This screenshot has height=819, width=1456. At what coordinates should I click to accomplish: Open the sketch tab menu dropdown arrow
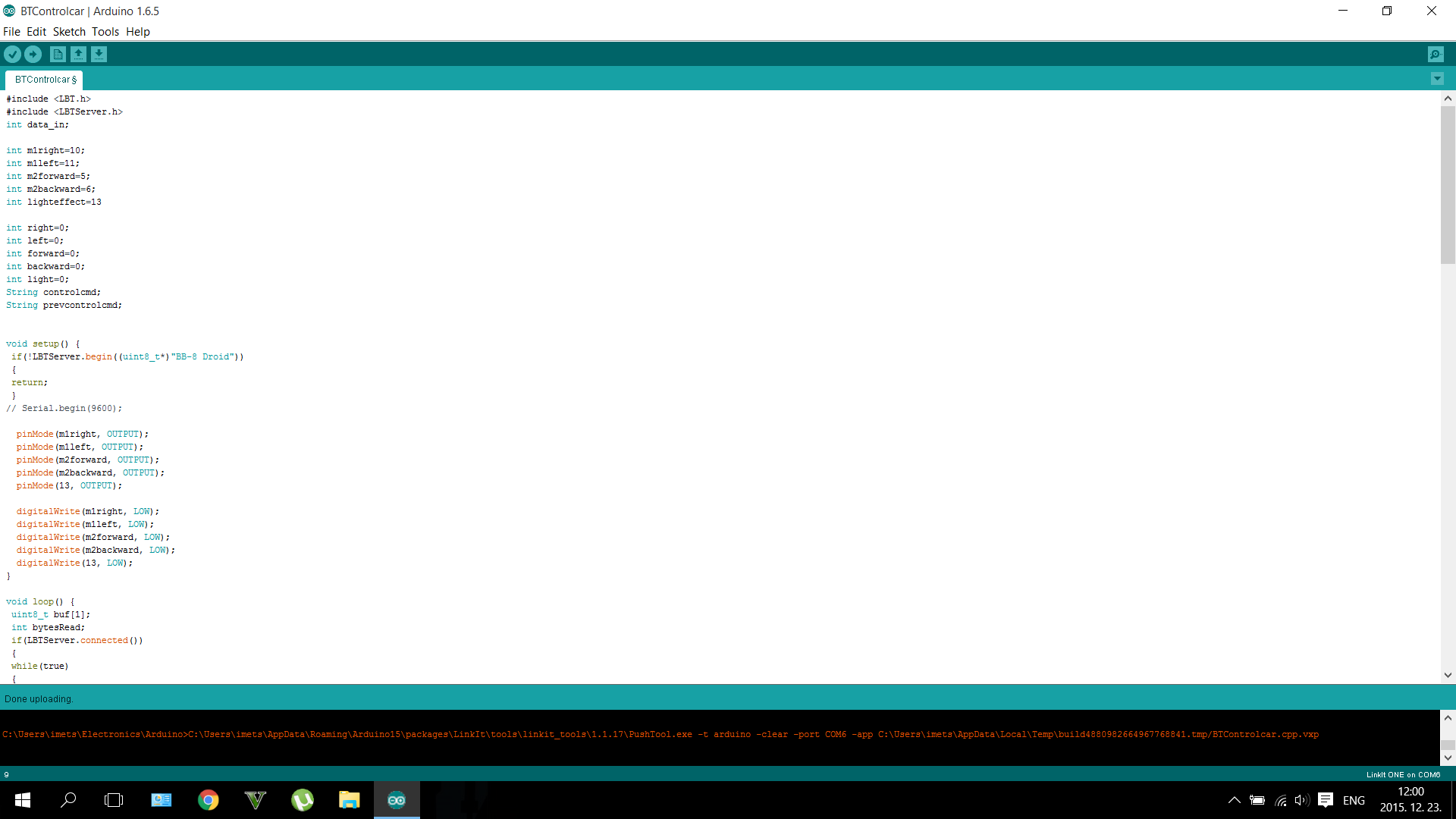tap(1436, 78)
